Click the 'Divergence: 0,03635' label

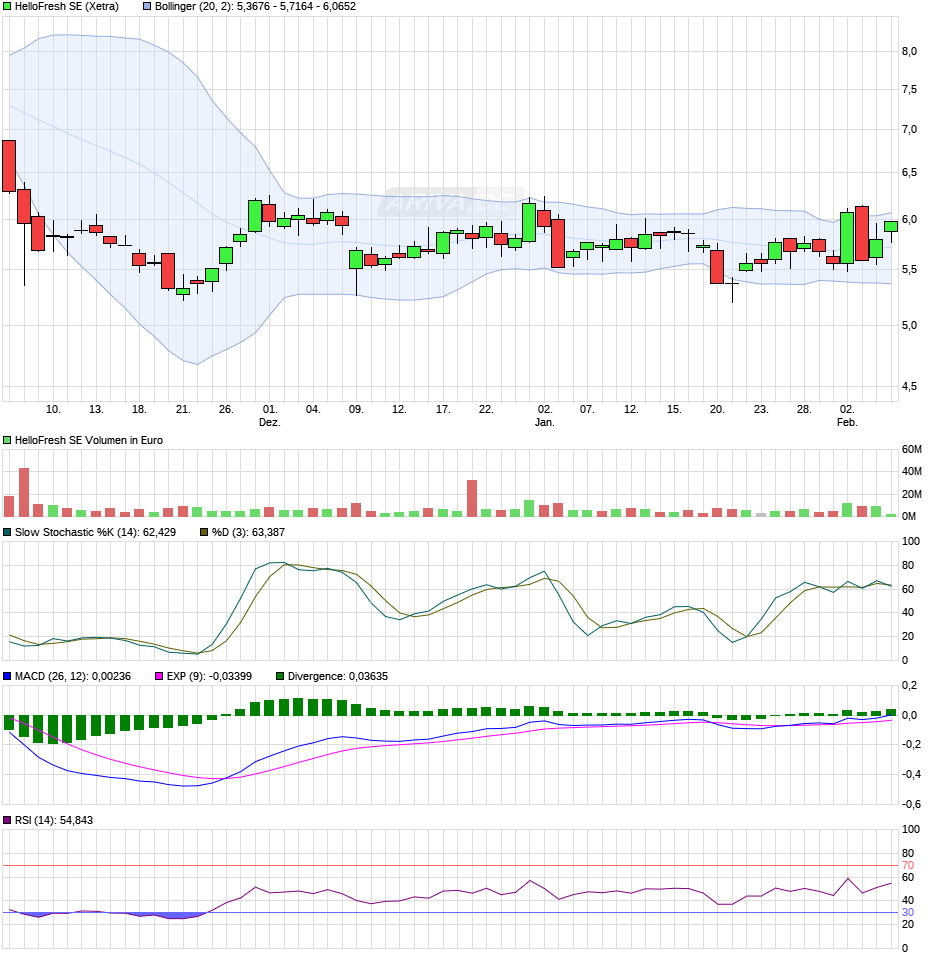(x=338, y=676)
